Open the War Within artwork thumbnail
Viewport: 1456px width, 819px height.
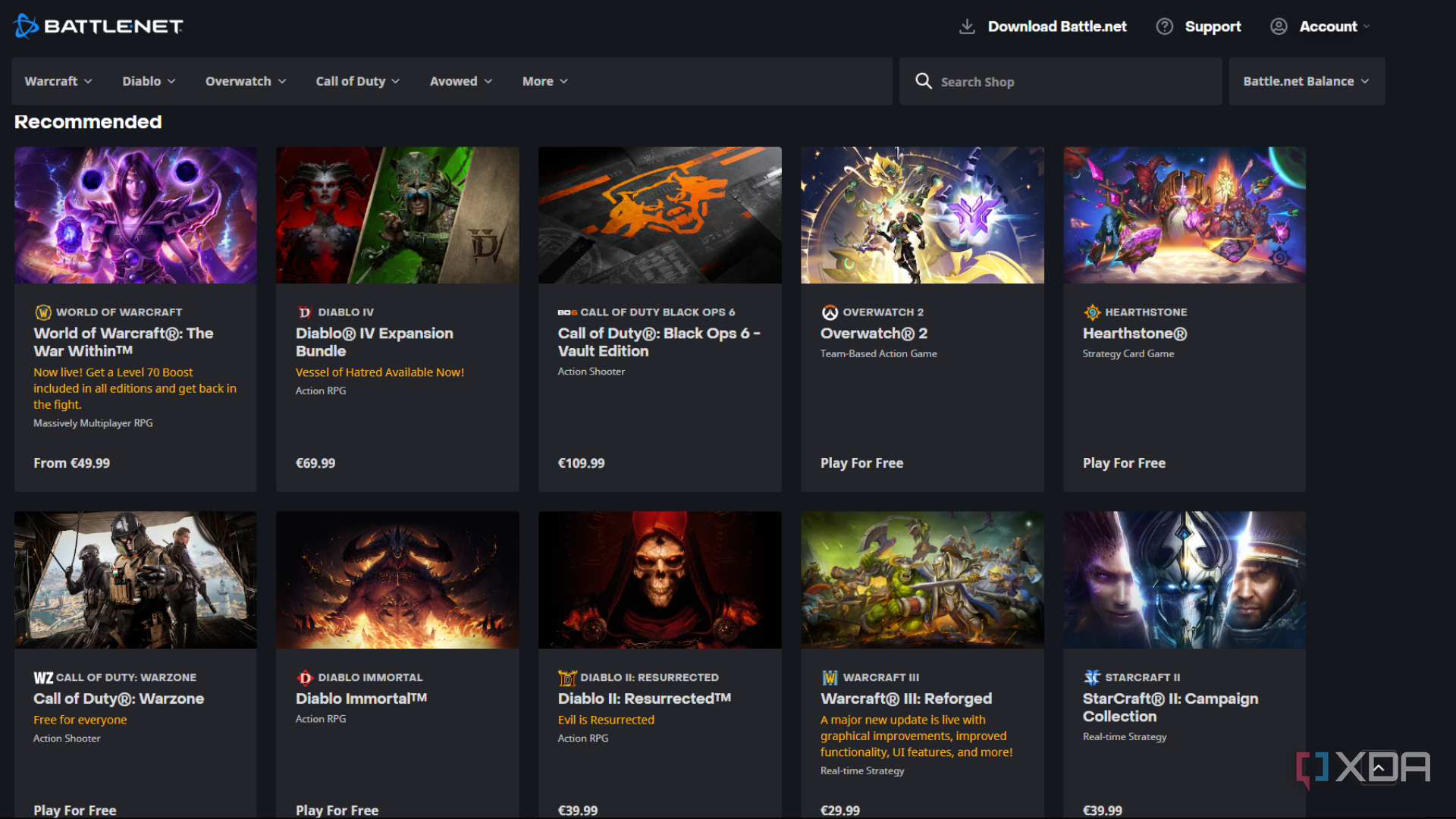pyautogui.click(x=136, y=215)
